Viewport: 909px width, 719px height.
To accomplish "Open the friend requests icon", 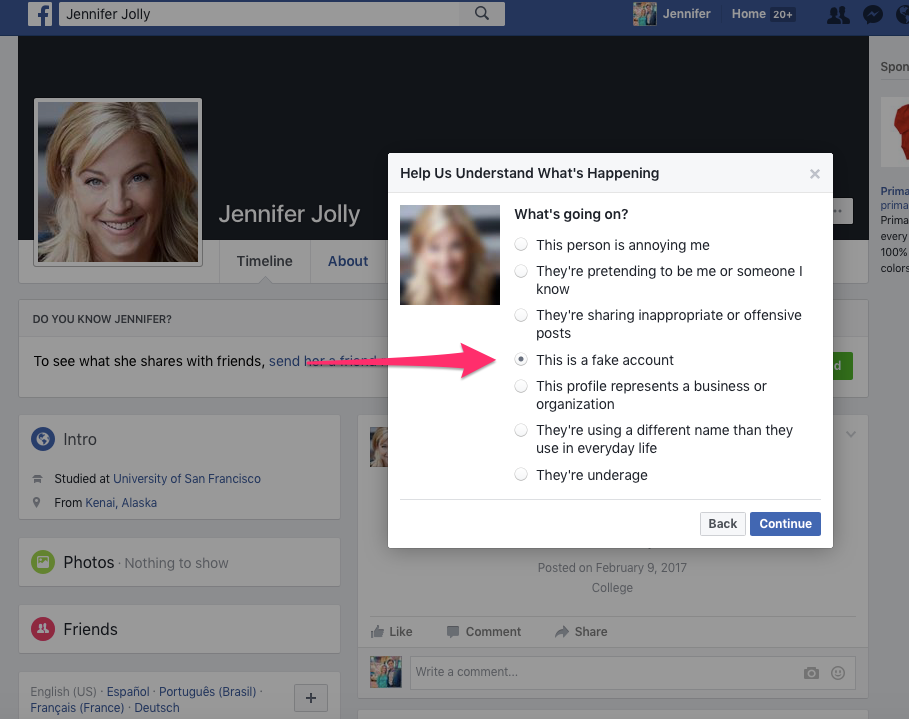I will point(838,14).
